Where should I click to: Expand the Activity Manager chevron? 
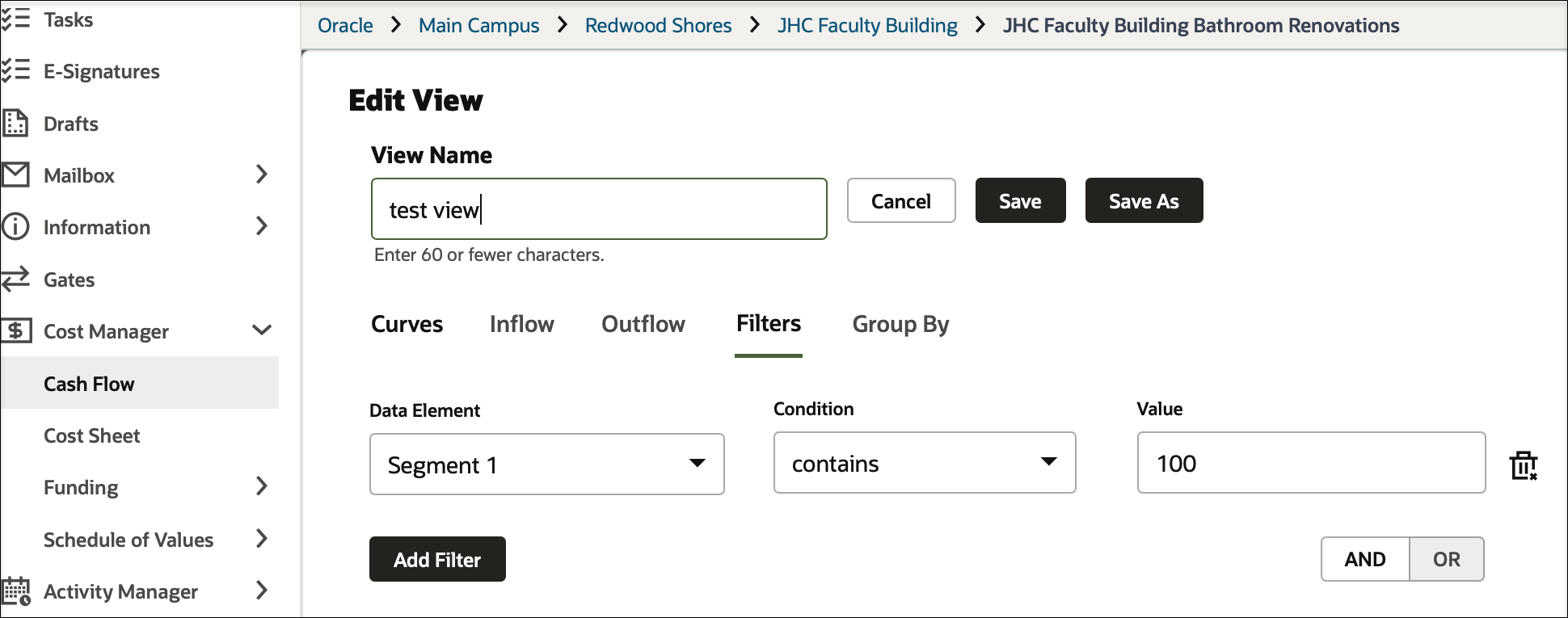(x=261, y=590)
